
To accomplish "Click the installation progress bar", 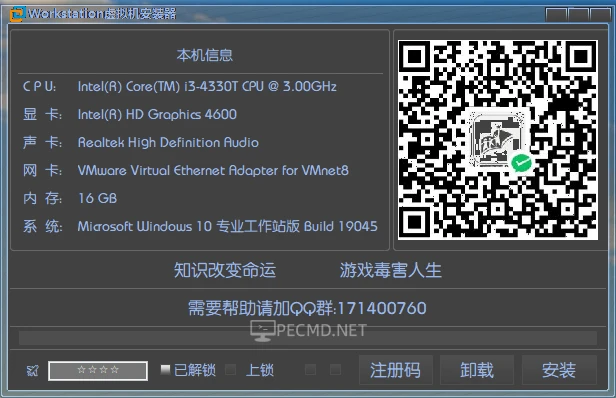I will pos(308,338).
